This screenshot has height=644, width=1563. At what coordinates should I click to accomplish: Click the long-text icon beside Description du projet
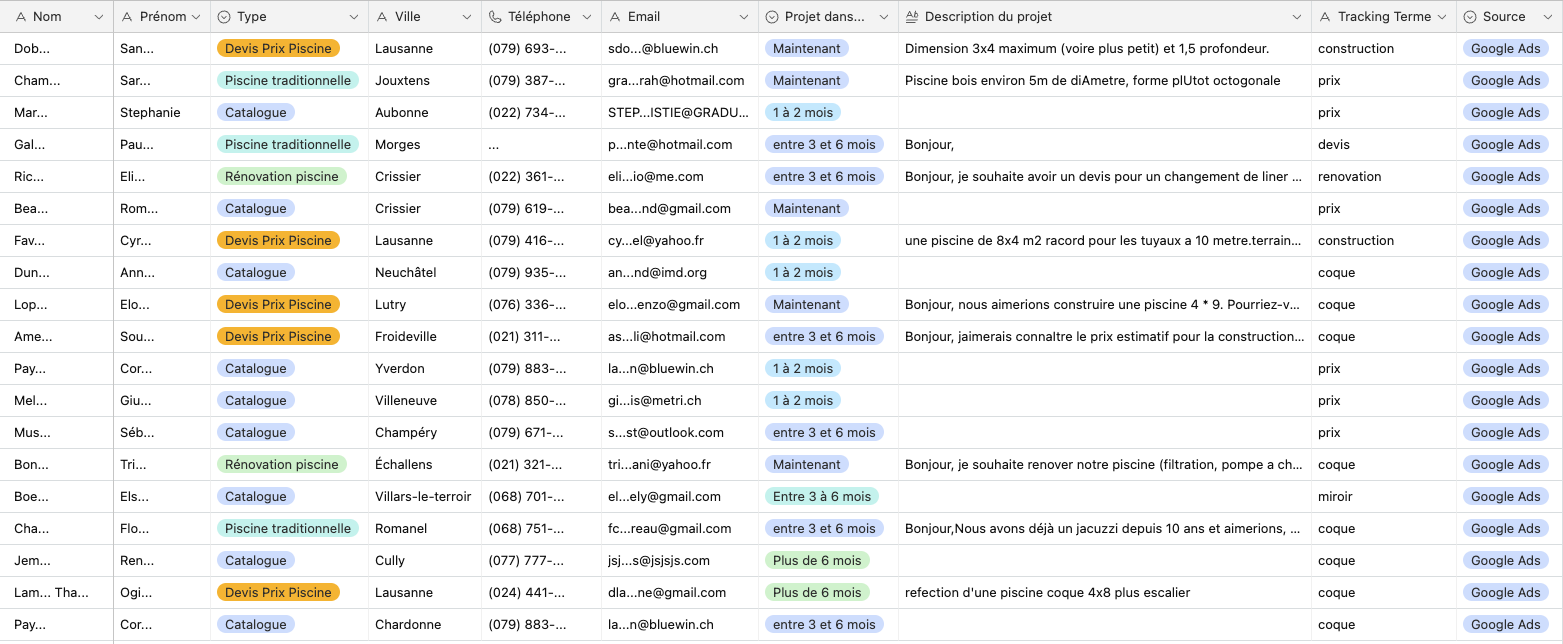click(x=912, y=17)
